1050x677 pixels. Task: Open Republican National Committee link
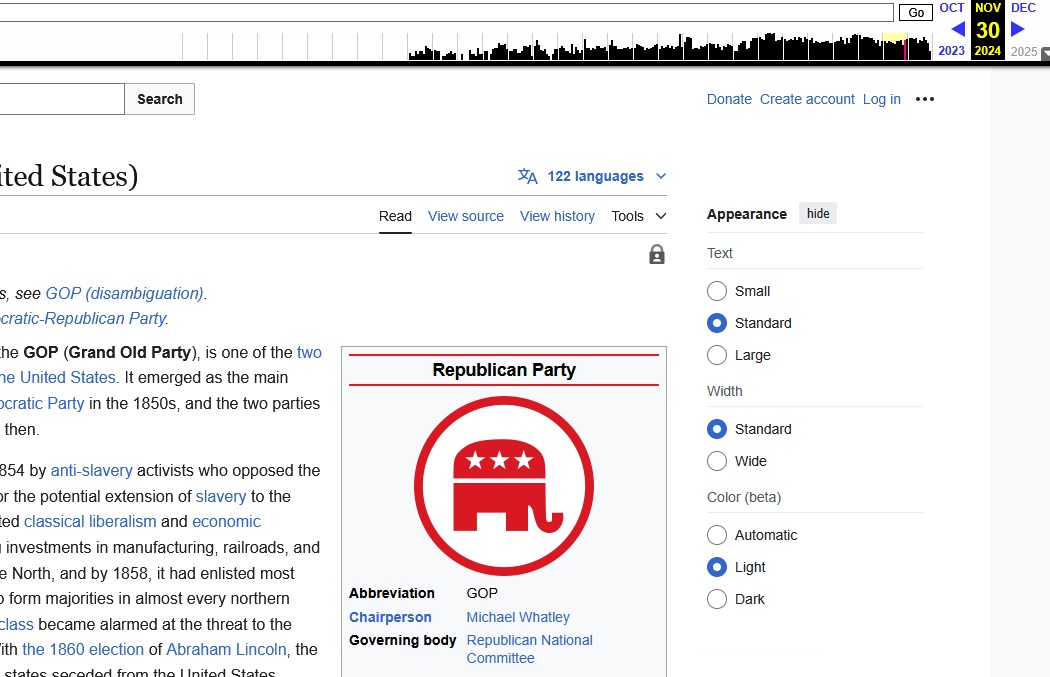click(x=529, y=649)
